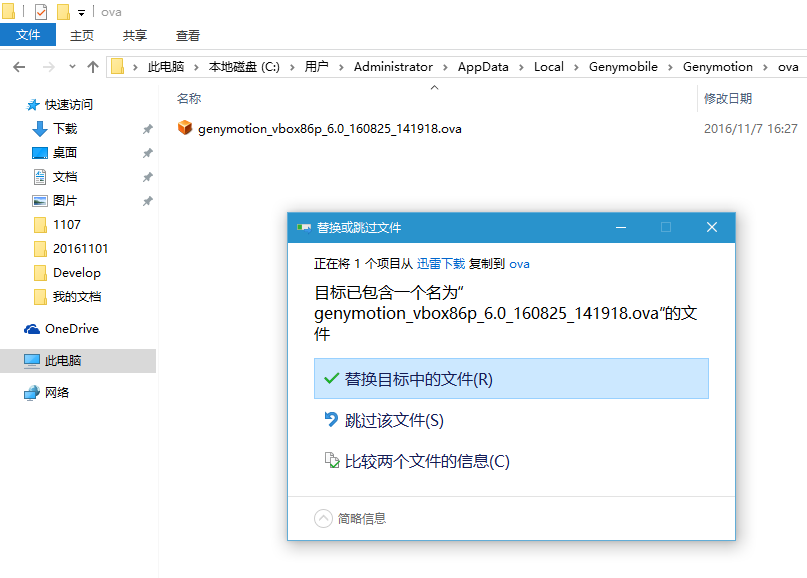The height and width of the screenshot is (578, 807).
Task: Switch to the 查看 ribbon tab
Action: click(188, 35)
